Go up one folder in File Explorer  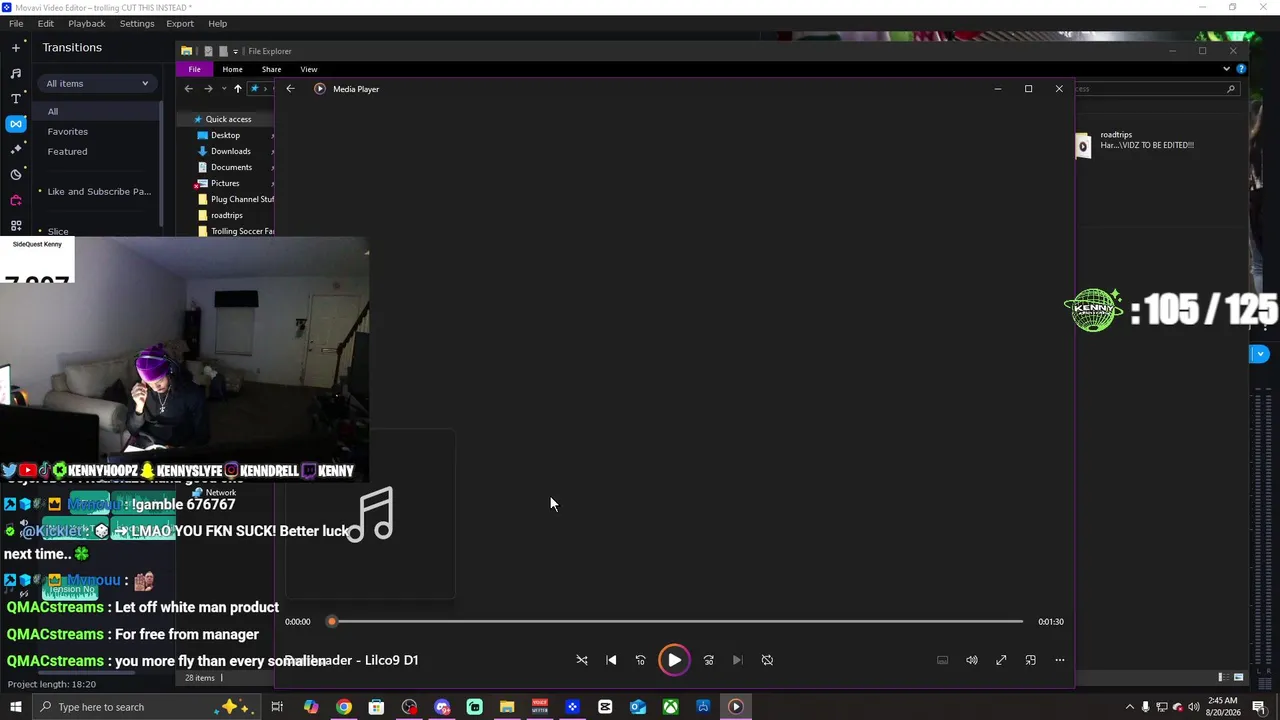click(x=237, y=89)
